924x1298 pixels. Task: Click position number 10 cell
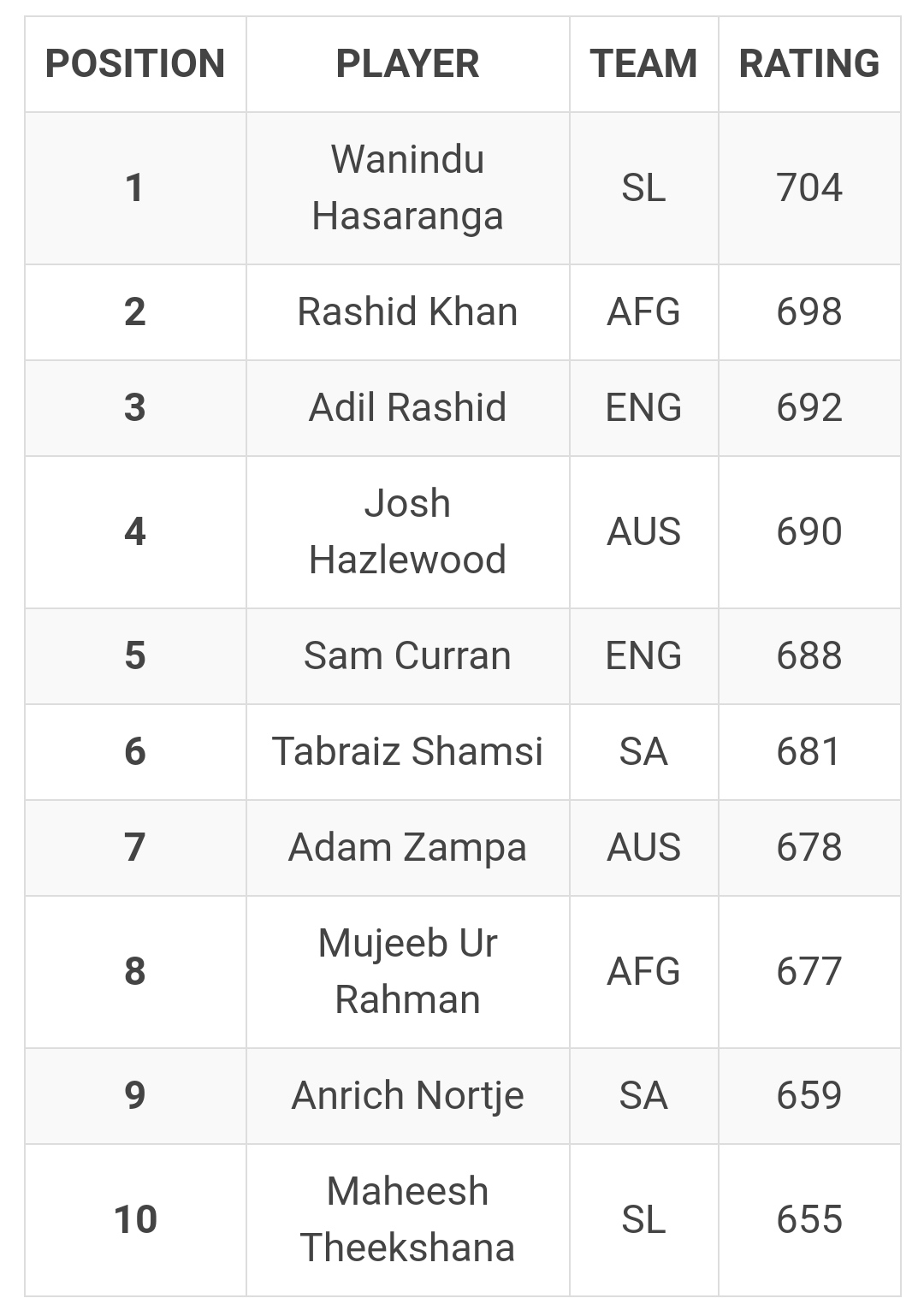pos(135,1219)
